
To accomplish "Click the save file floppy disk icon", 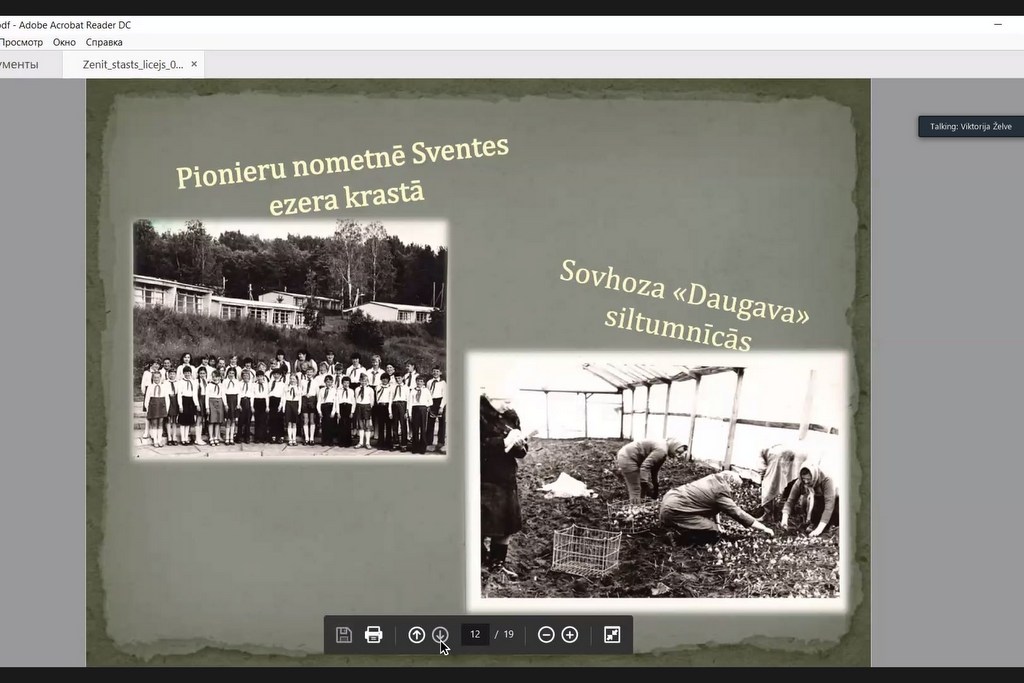I will [x=344, y=634].
